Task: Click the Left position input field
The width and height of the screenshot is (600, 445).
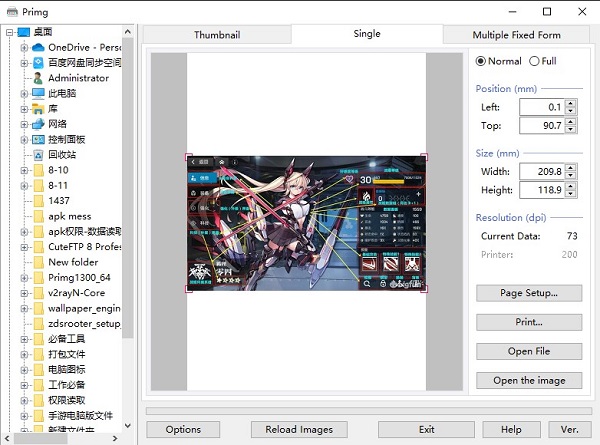Action: [543, 107]
